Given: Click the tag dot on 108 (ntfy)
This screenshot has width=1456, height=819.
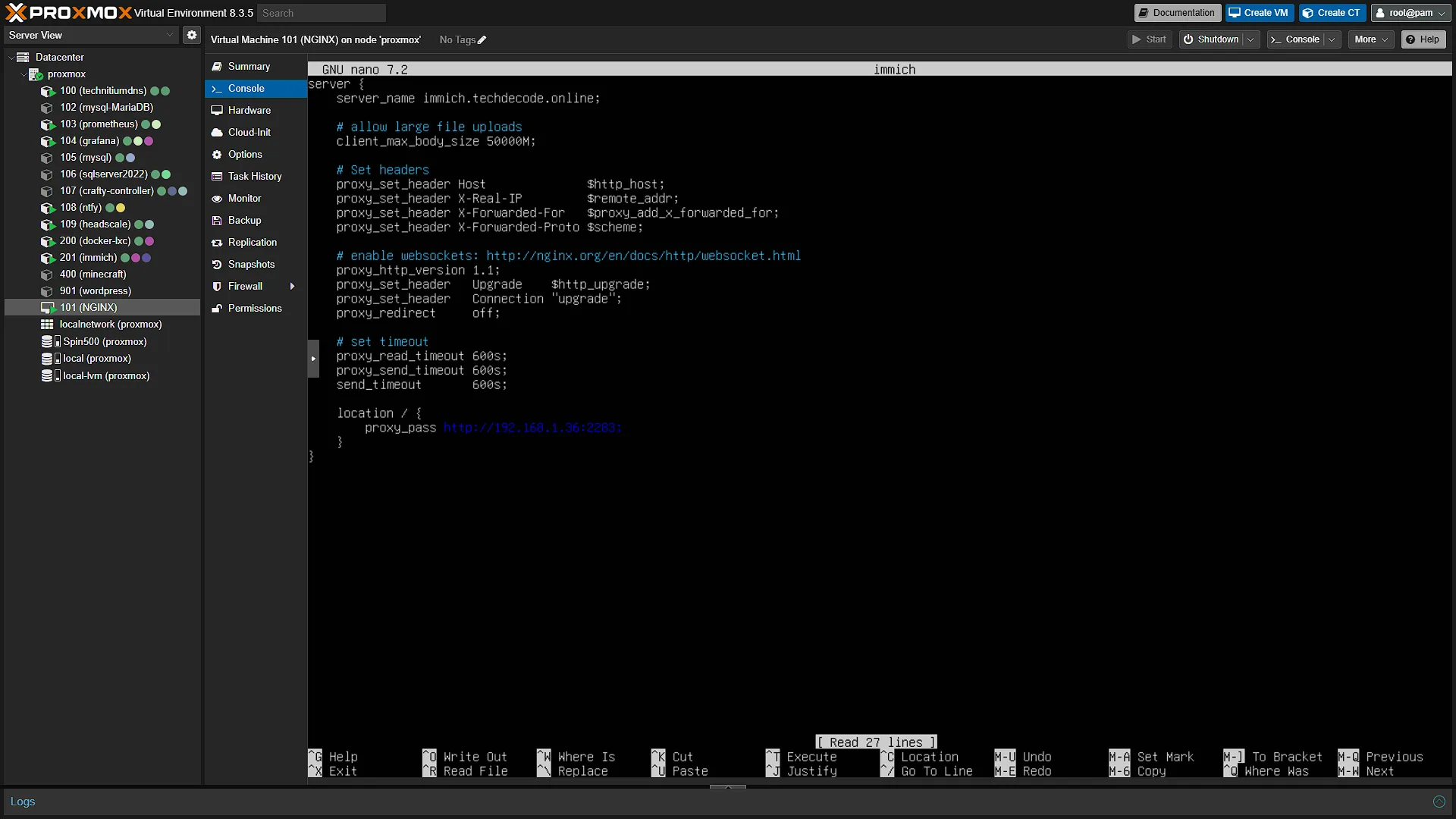Looking at the screenshot, I should (x=115, y=208).
